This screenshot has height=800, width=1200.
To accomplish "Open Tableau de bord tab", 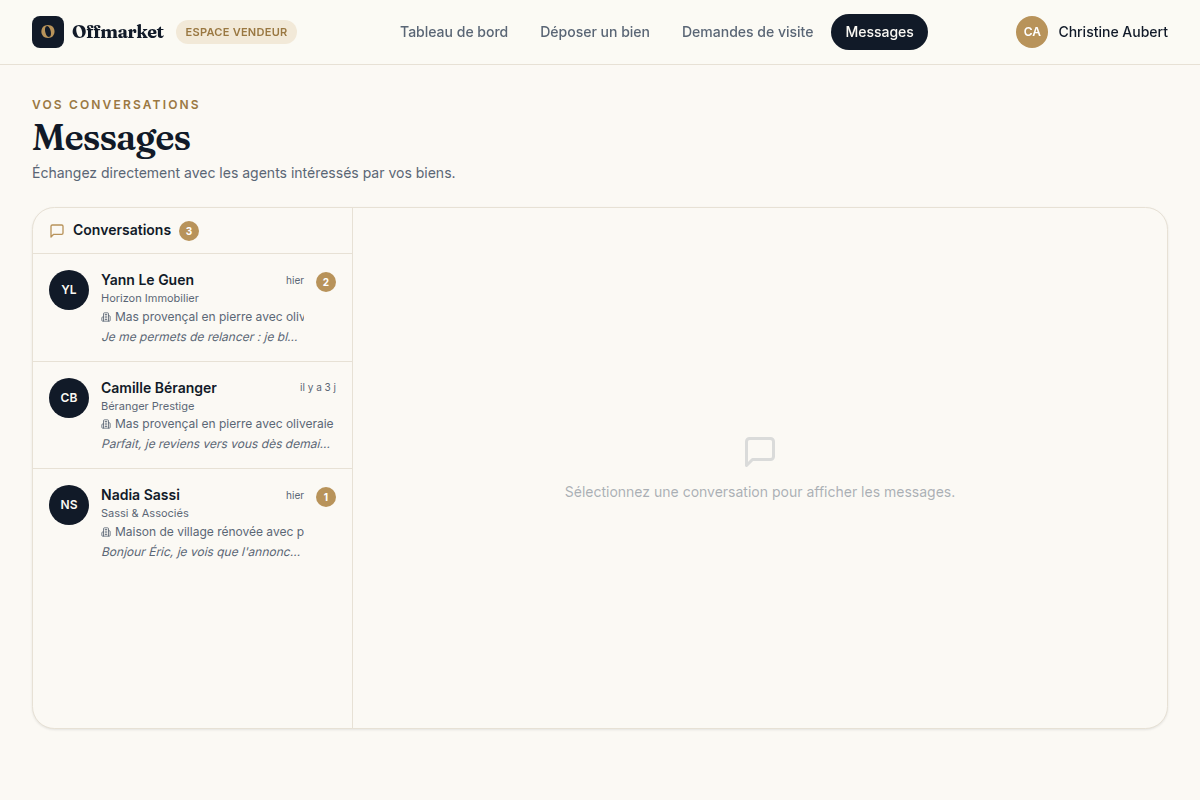I will click(x=454, y=32).
